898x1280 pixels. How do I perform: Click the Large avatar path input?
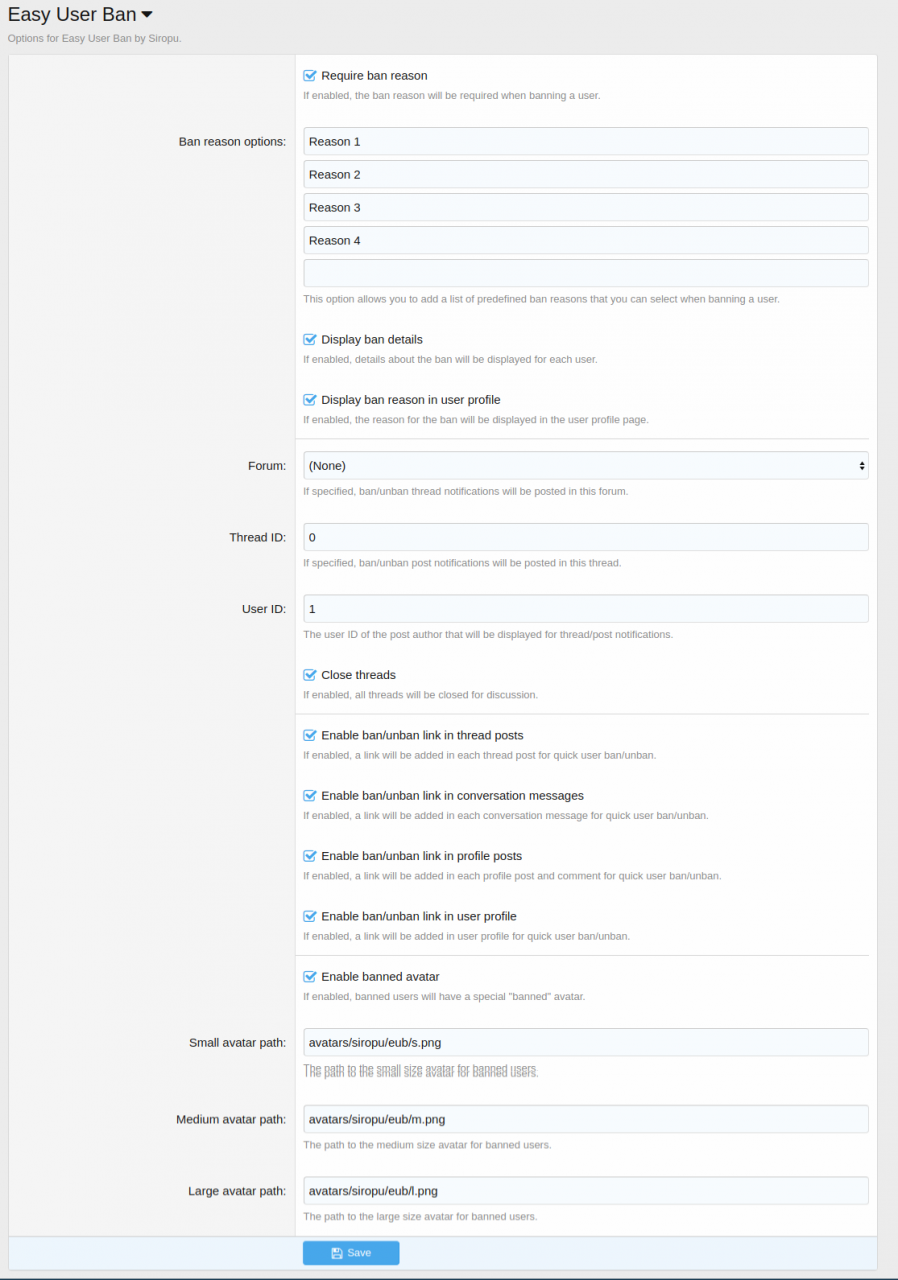click(585, 1191)
